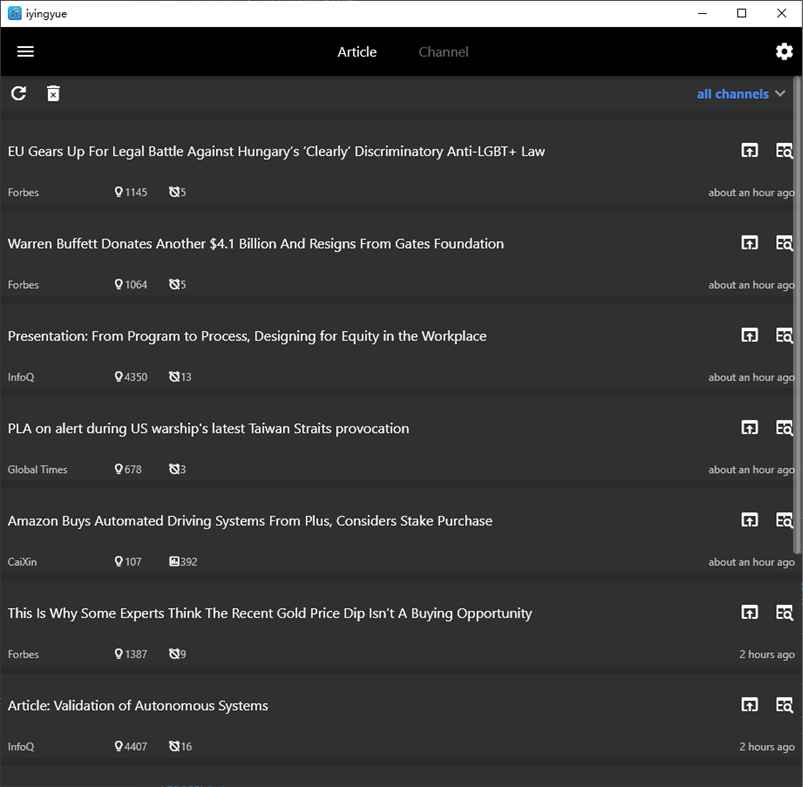Click preview icon for Presentation article
The image size is (803, 787).
pyautogui.click(x=784, y=335)
